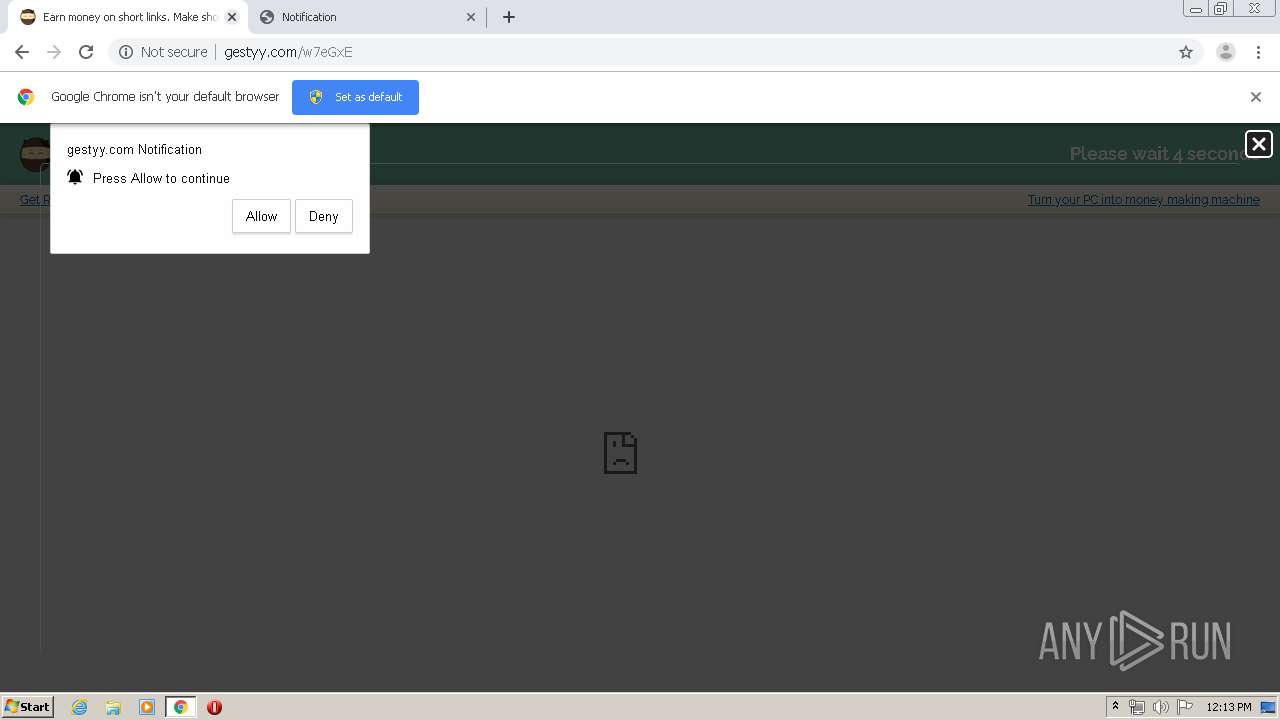Click the broken page sad-face icon
This screenshot has height=720, width=1280.
(x=620, y=453)
